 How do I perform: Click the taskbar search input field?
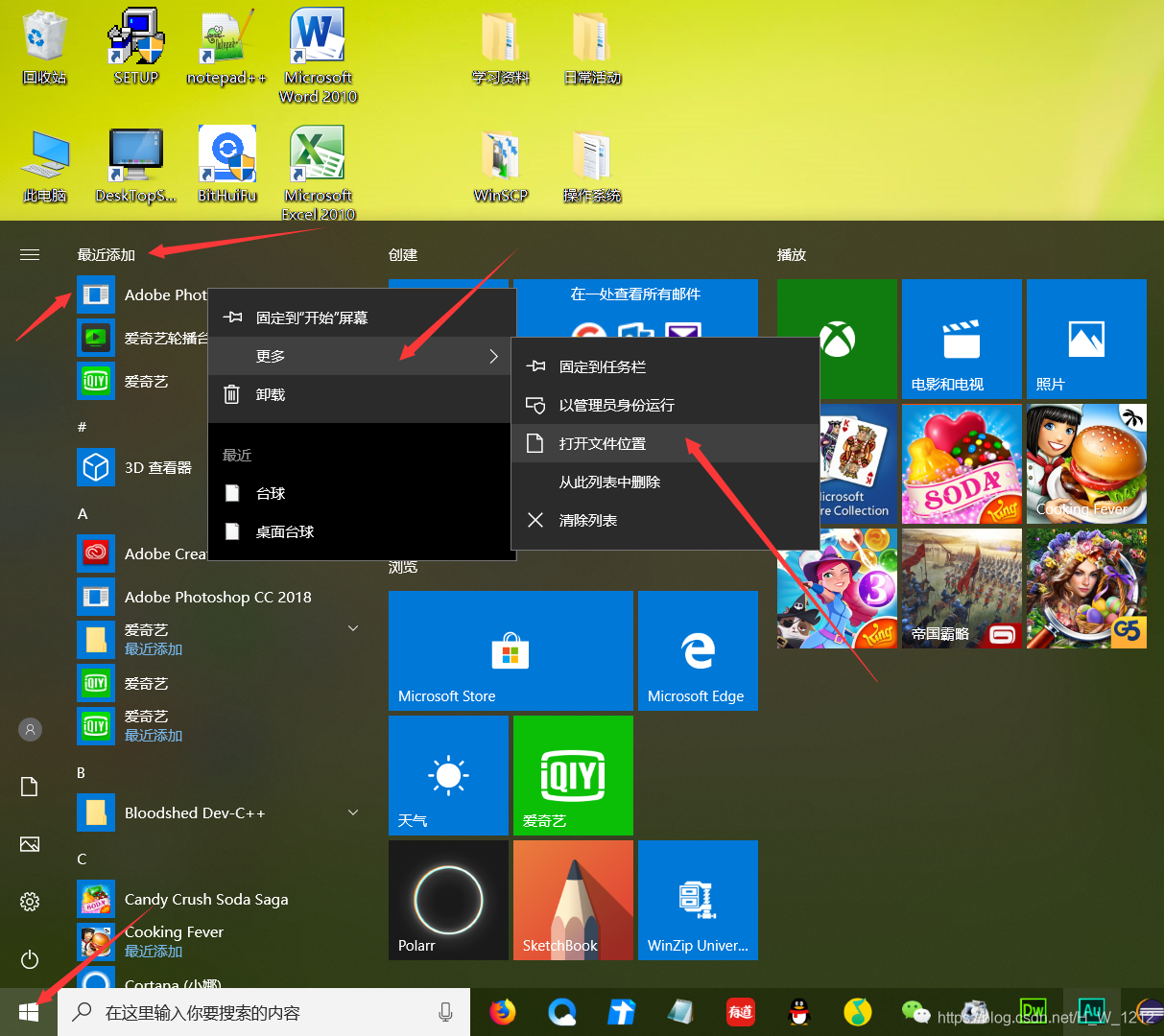(264, 1012)
